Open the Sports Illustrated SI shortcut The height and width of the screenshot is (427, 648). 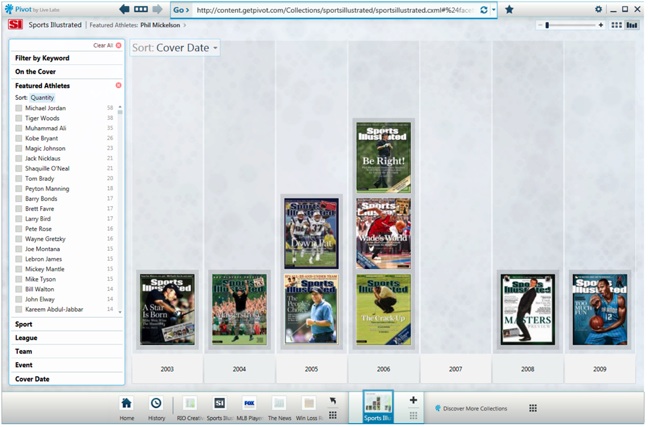pos(219,408)
